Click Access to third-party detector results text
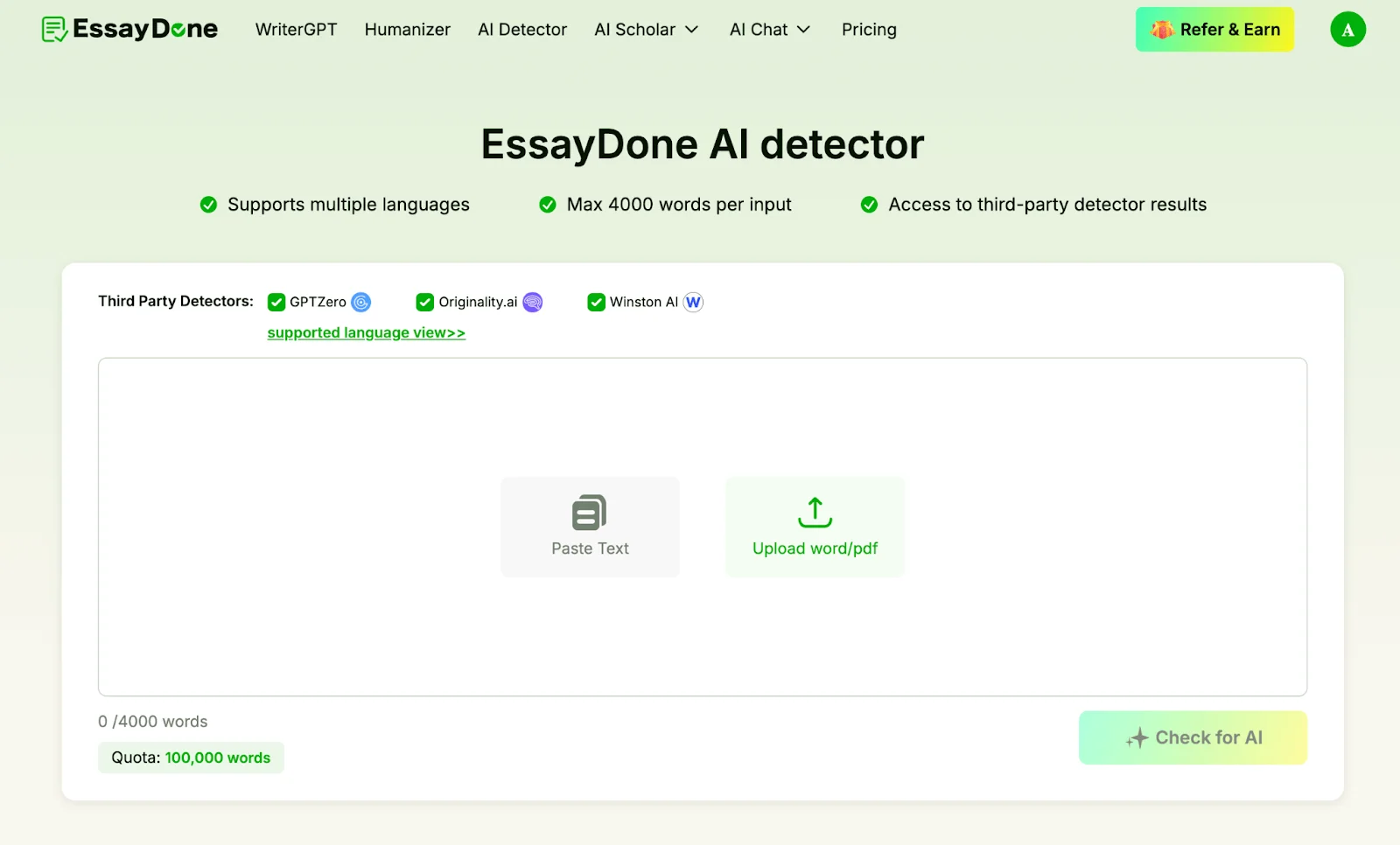This screenshot has width=1400, height=845. pos(1047,205)
